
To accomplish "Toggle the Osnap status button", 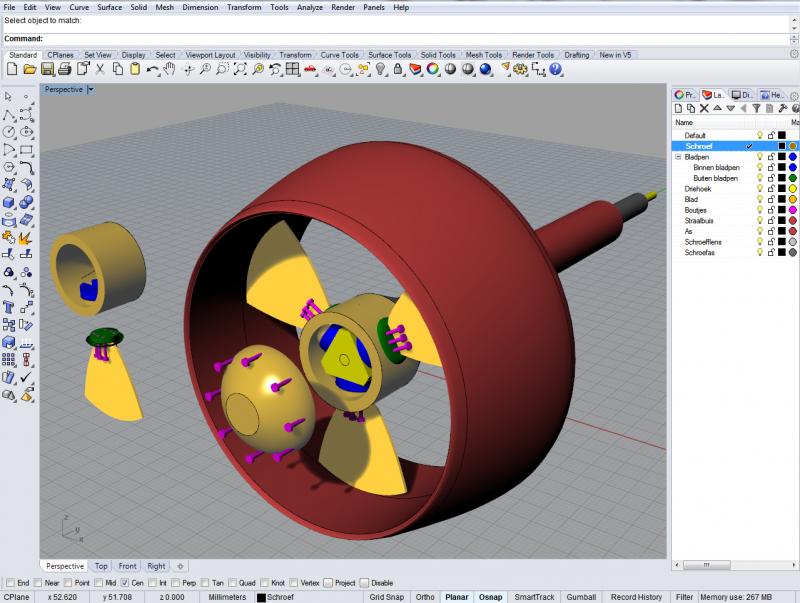I will [490, 597].
